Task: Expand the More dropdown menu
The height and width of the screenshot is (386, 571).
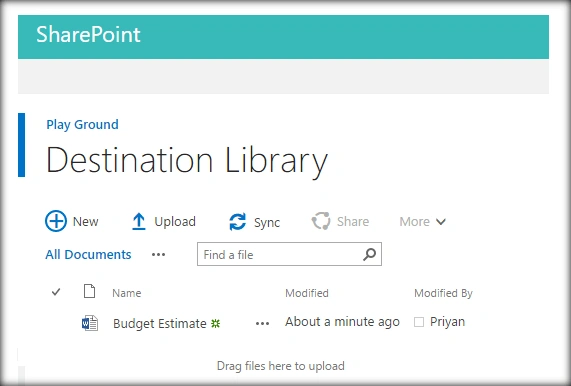Action: [x=422, y=221]
